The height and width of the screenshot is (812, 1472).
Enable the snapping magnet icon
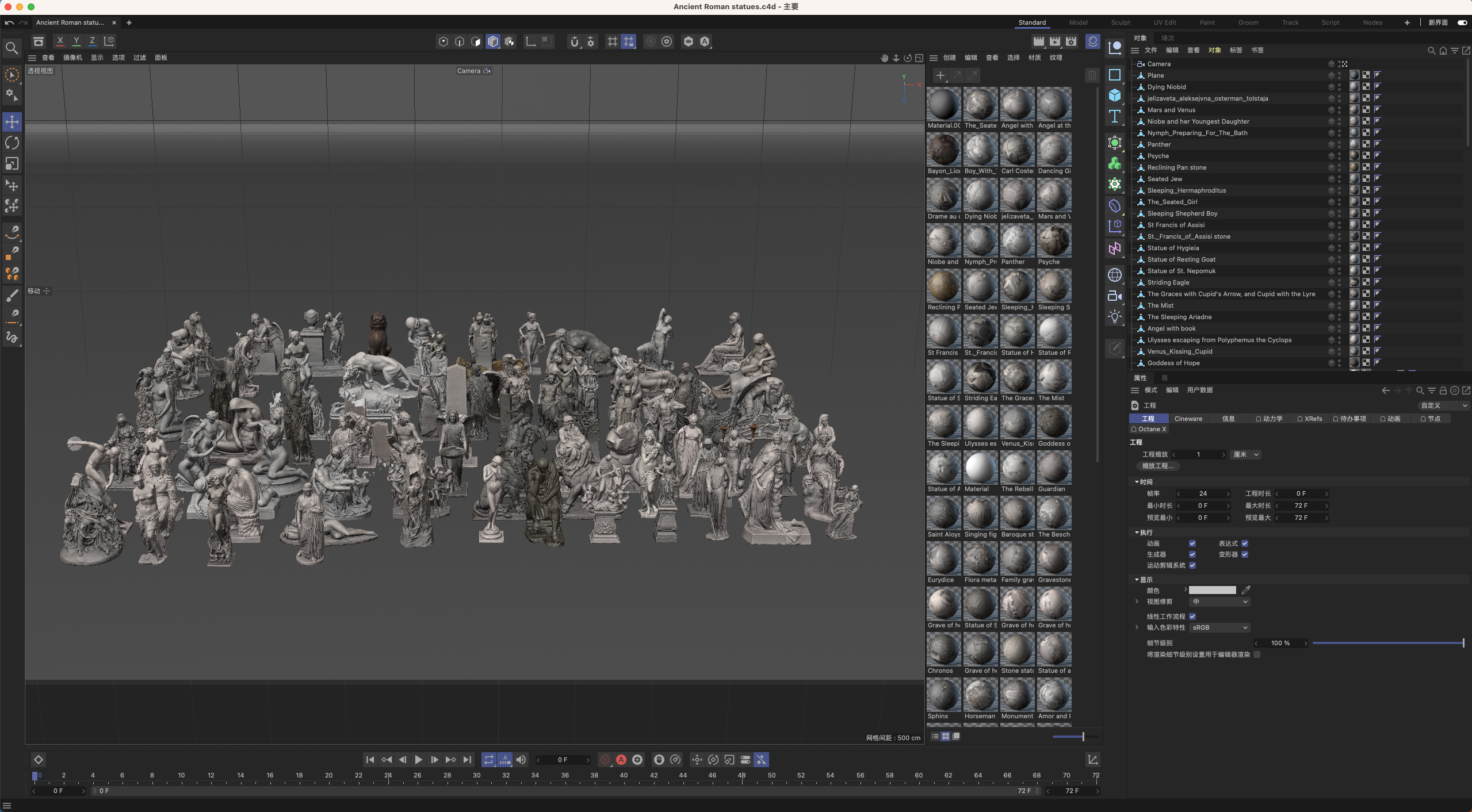(x=575, y=41)
